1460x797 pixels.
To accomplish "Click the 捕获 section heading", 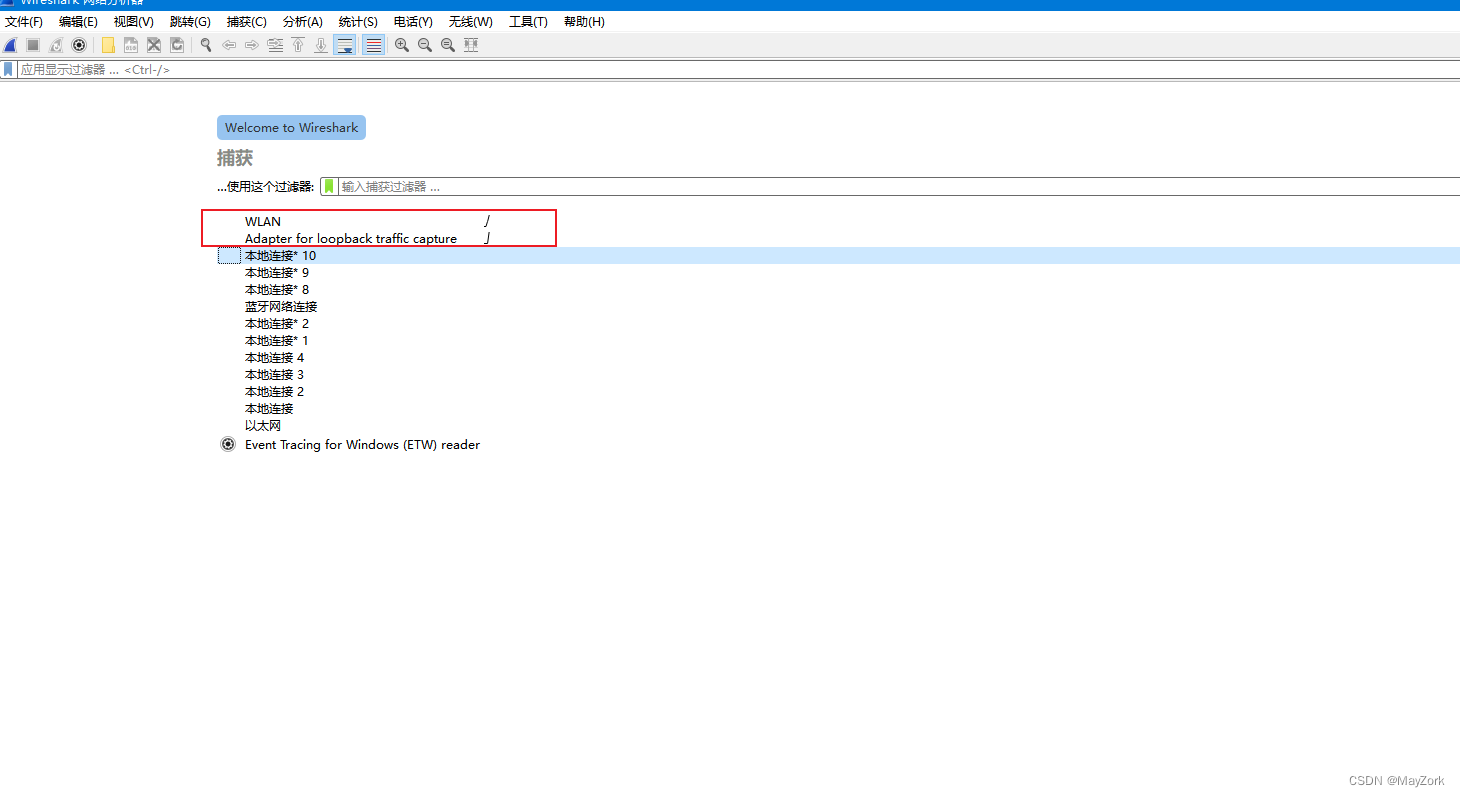I will [x=235, y=158].
